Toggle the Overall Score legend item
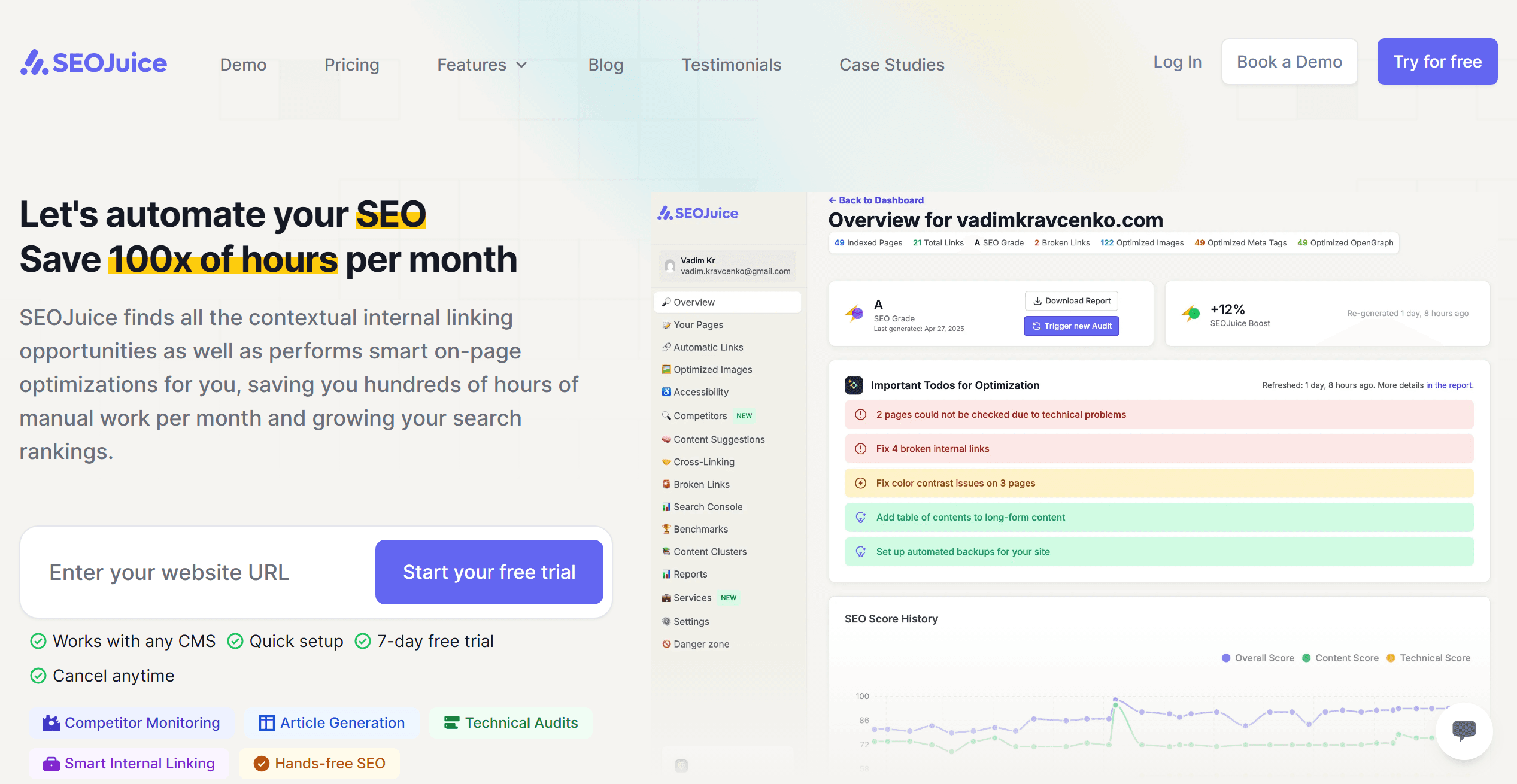Image resolution: width=1517 pixels, height=784 pixels. (x=1258, y=658)
